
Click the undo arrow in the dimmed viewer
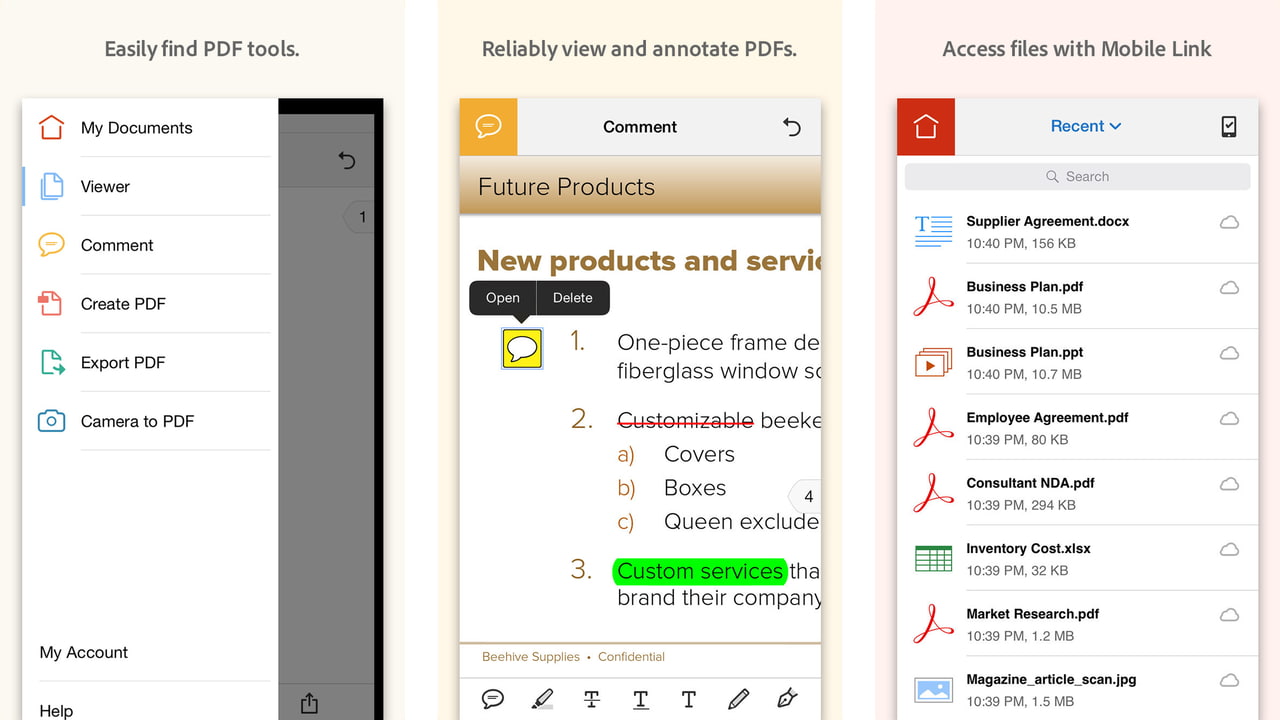[346, 160]
